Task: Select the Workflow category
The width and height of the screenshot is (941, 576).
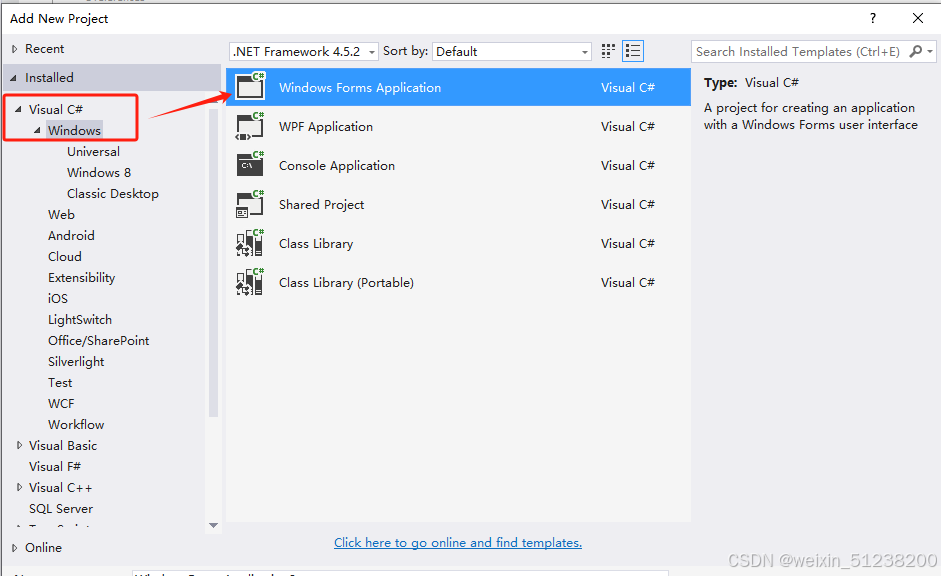Action: [x=76, y=424]
